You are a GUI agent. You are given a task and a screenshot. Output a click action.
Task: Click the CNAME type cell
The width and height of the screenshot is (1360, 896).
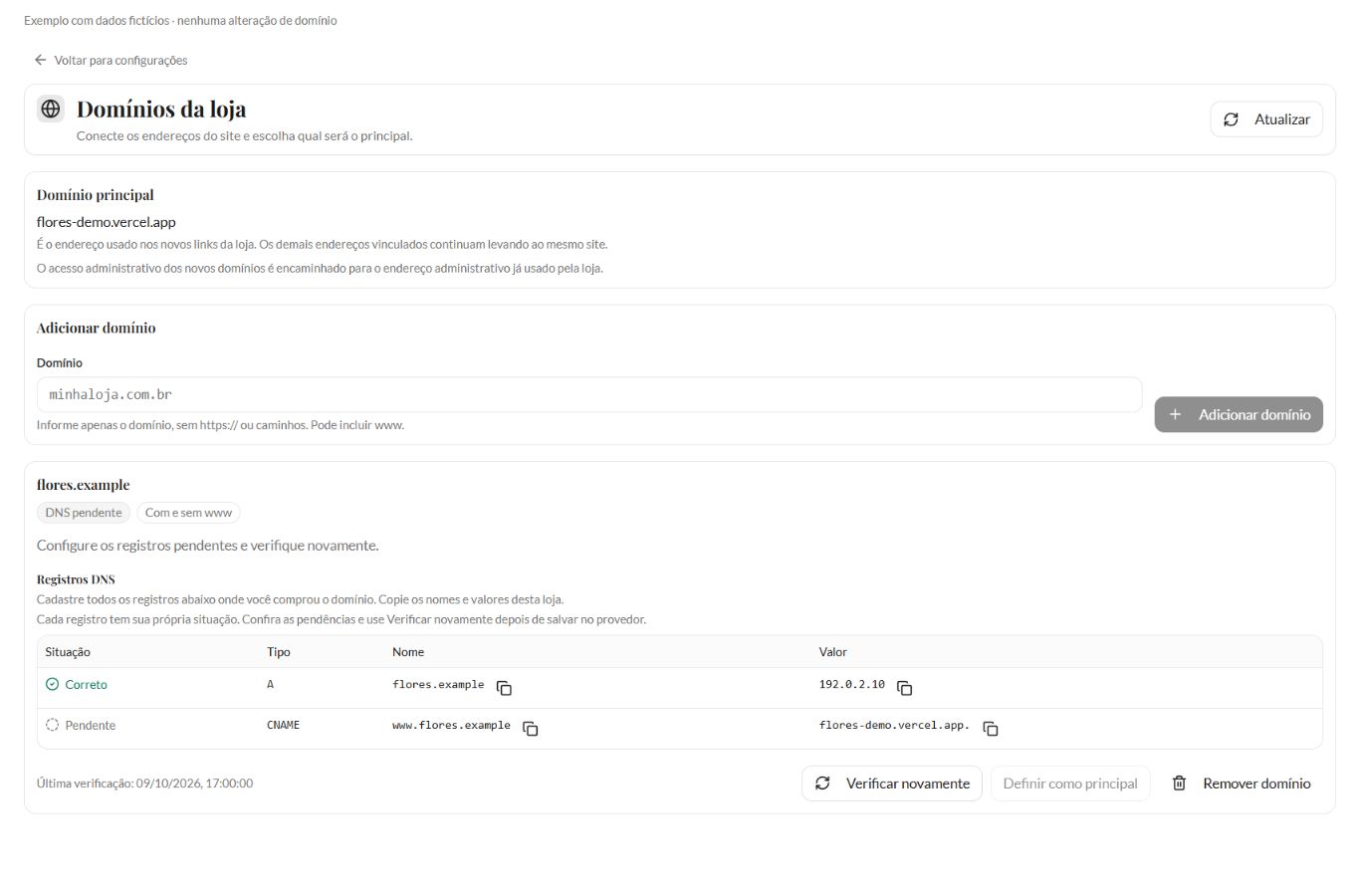(x=283, y=726)
